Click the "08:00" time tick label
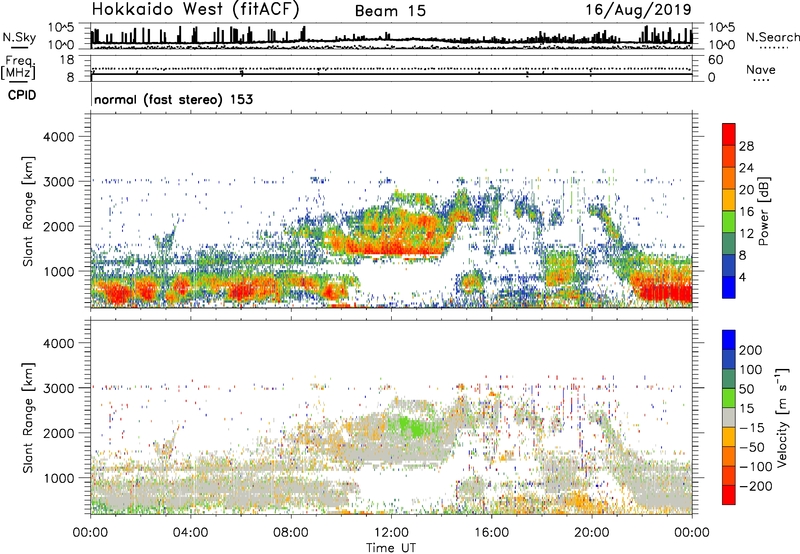The image size is (800, 554). [291, 533]
